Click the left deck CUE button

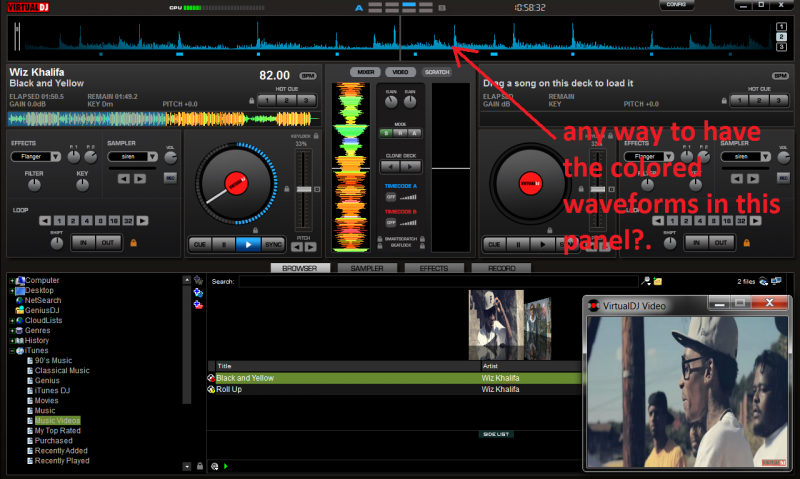pyautogui.click(x=200, y=244)
